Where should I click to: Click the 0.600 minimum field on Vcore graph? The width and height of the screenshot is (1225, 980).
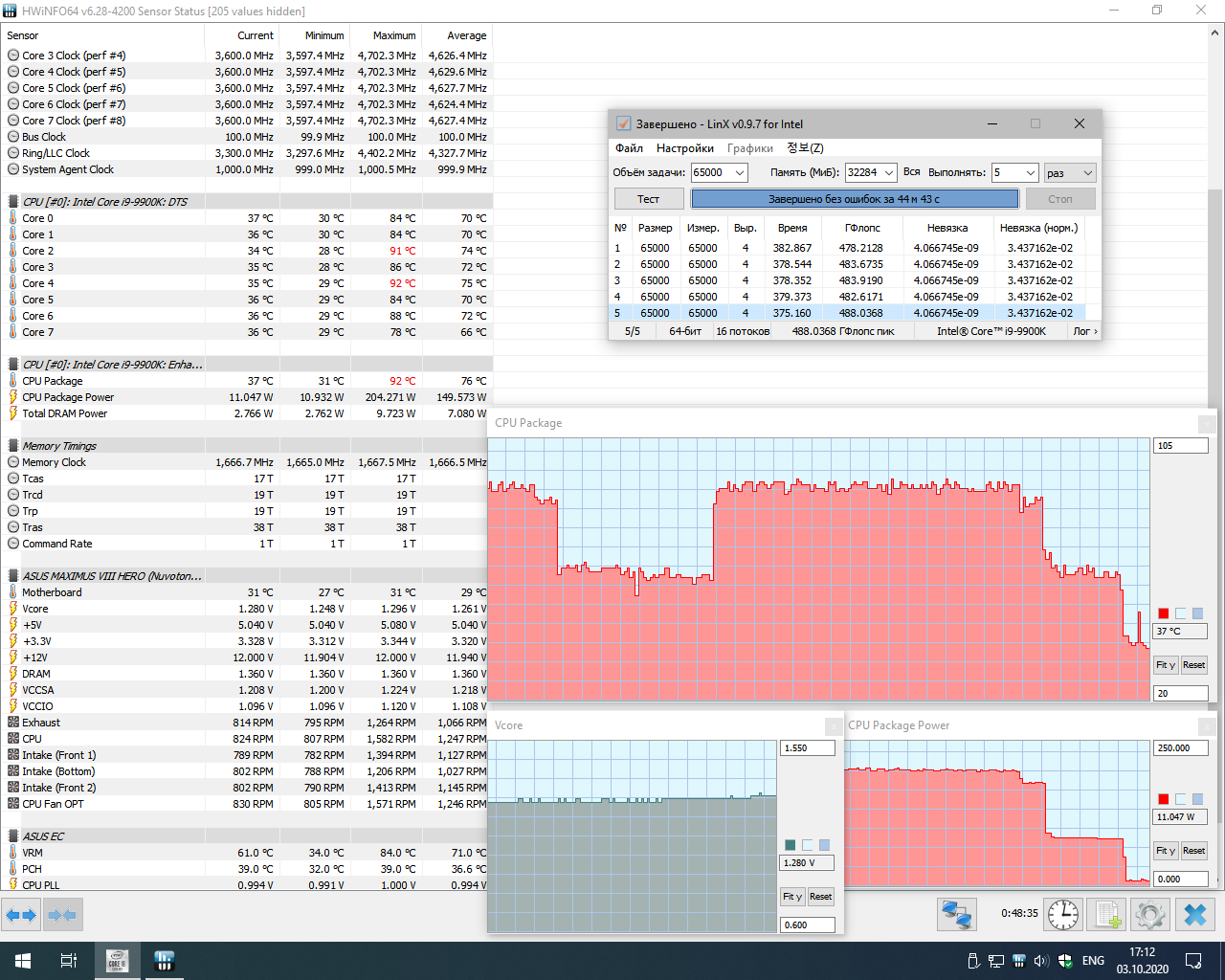[x=808, y=925]
